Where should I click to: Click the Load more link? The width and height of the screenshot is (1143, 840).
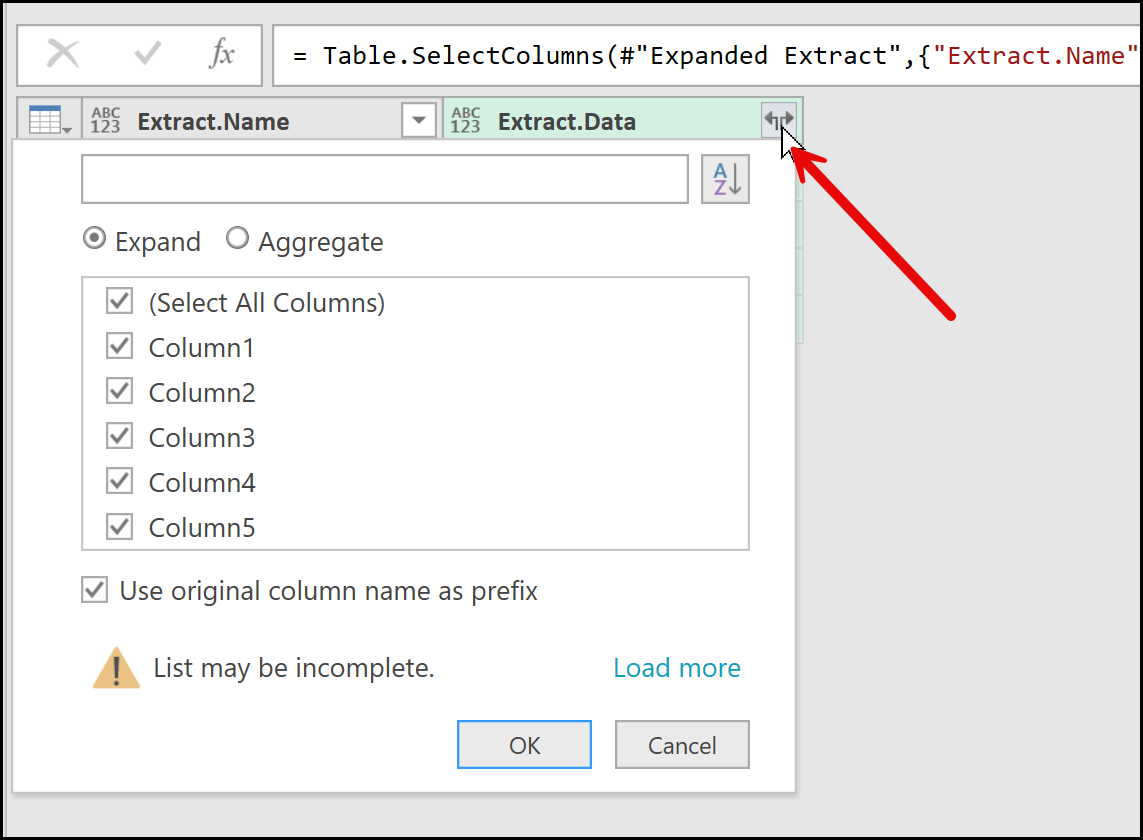point(677,668)
